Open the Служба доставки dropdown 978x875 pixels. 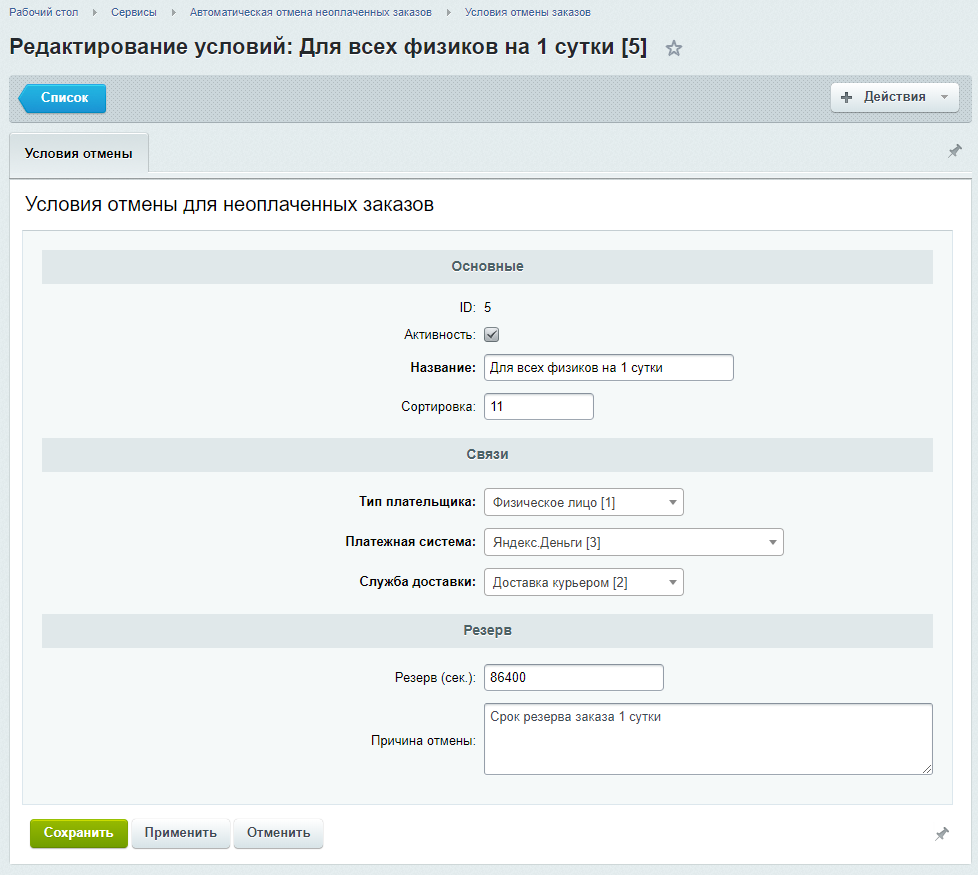pyautogui.click(x=584, y=582)
